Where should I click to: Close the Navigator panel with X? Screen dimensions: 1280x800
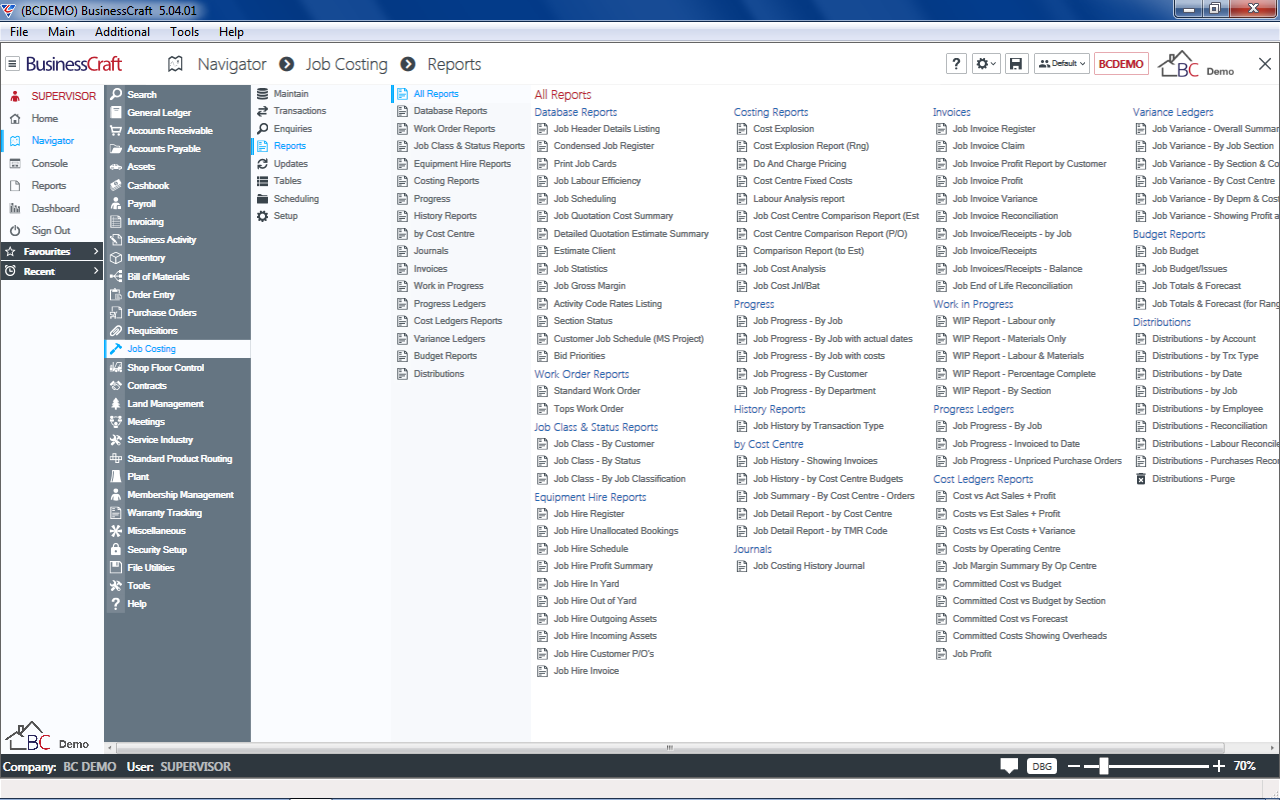[1264, 64]
